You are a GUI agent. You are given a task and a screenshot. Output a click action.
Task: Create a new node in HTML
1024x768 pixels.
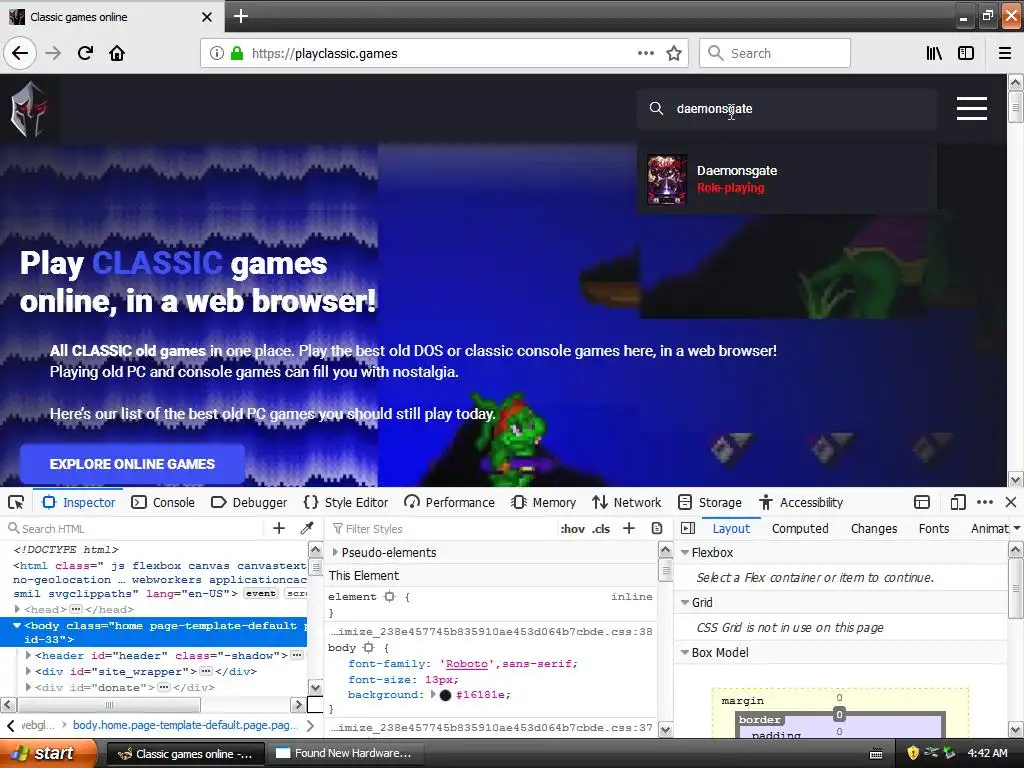point(279,528)
